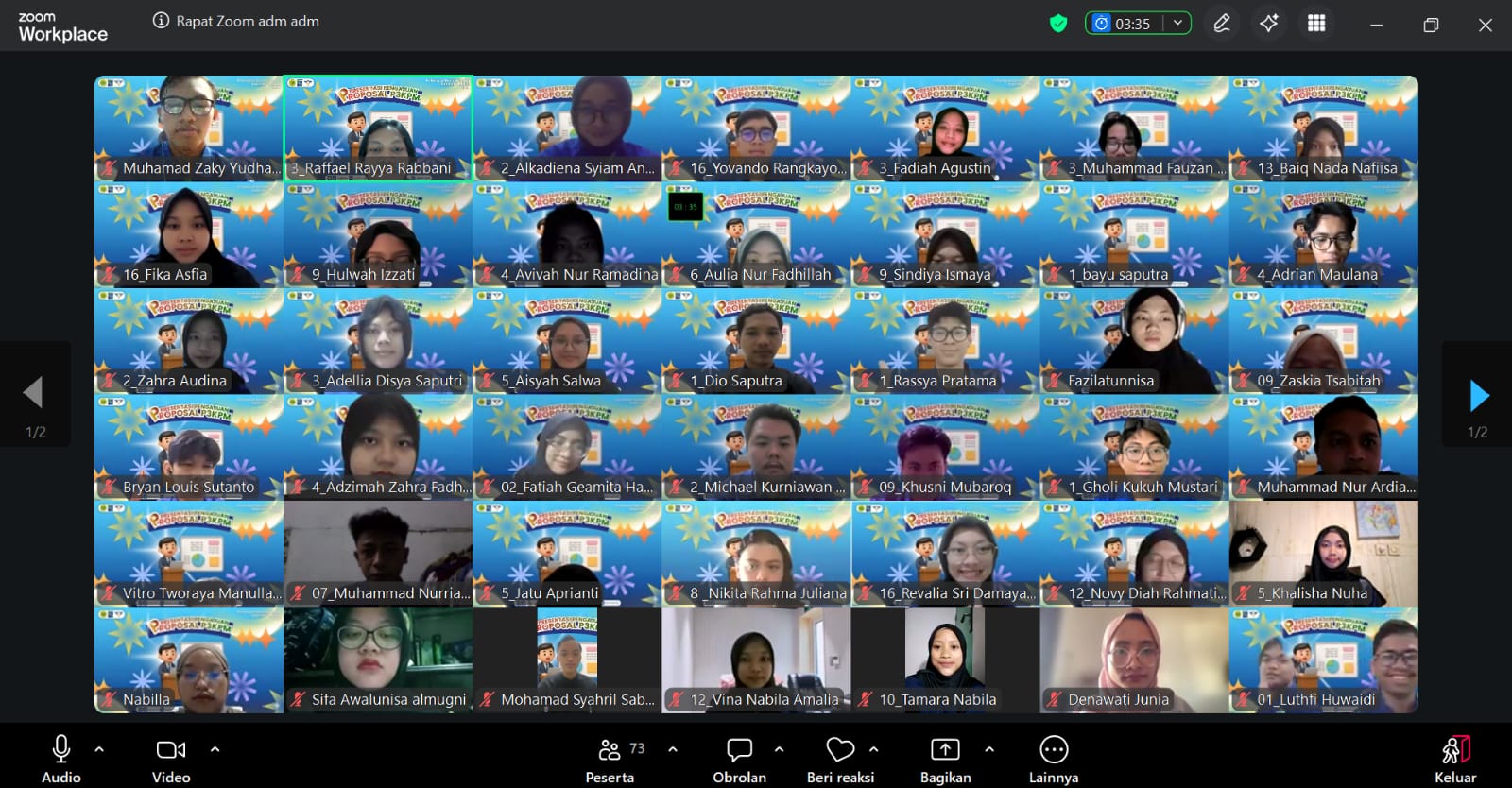Expand the Video options arrow
Image resolution: width=1512 pixels, height=788 pixels.
[x=215, y=749]
